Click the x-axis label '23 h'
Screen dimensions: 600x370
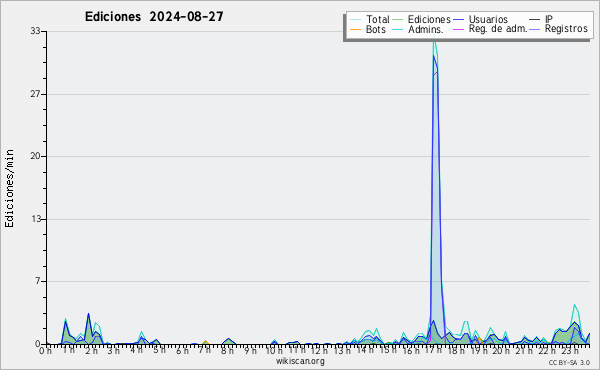[570, 350]
